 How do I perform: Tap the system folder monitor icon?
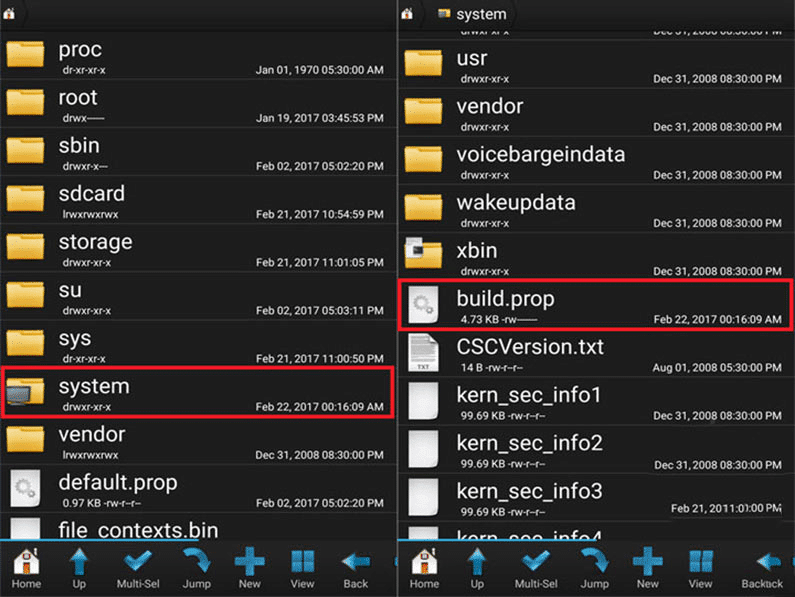coord(25,391)
